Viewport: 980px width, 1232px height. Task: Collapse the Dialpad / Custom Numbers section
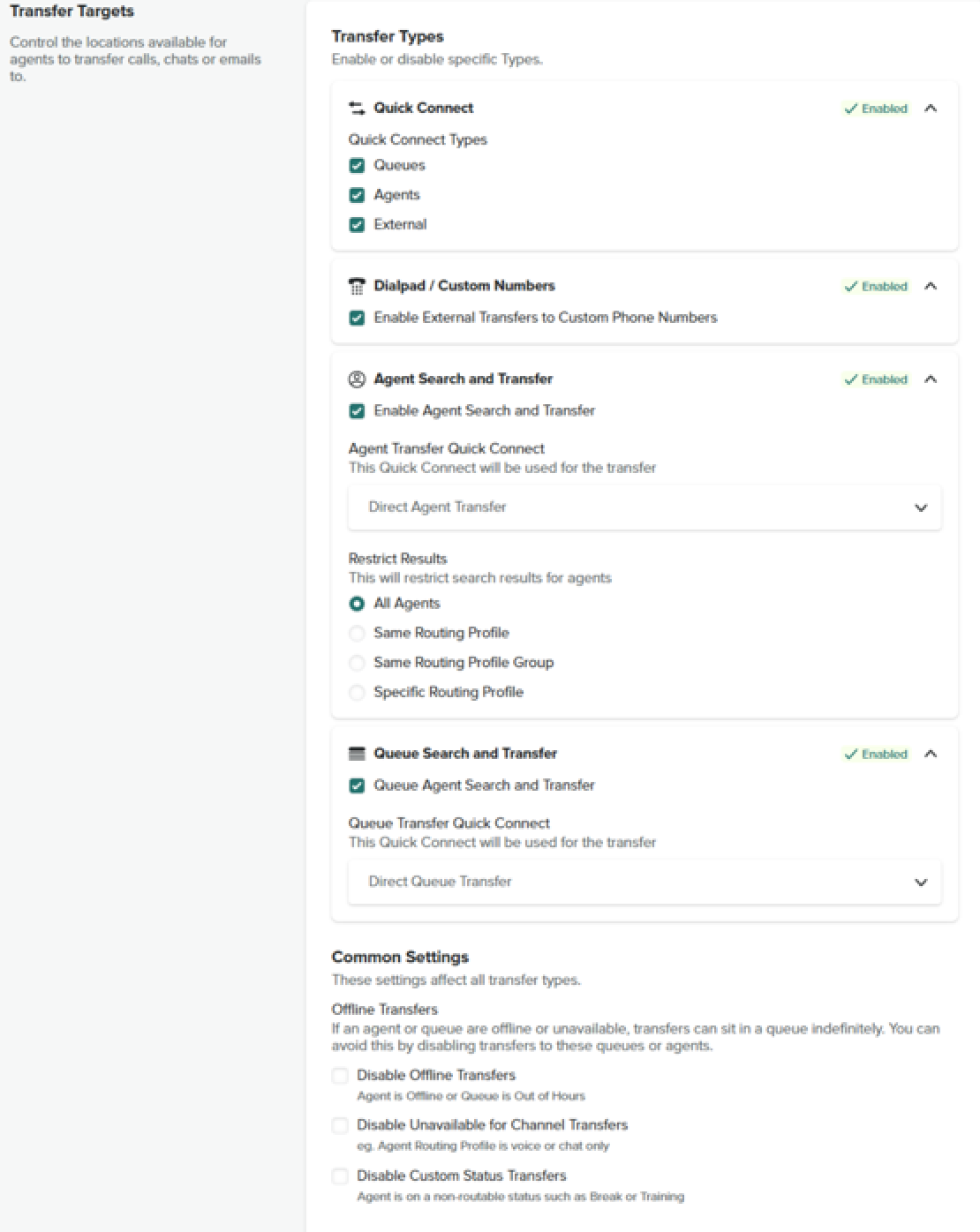point(931,286)
